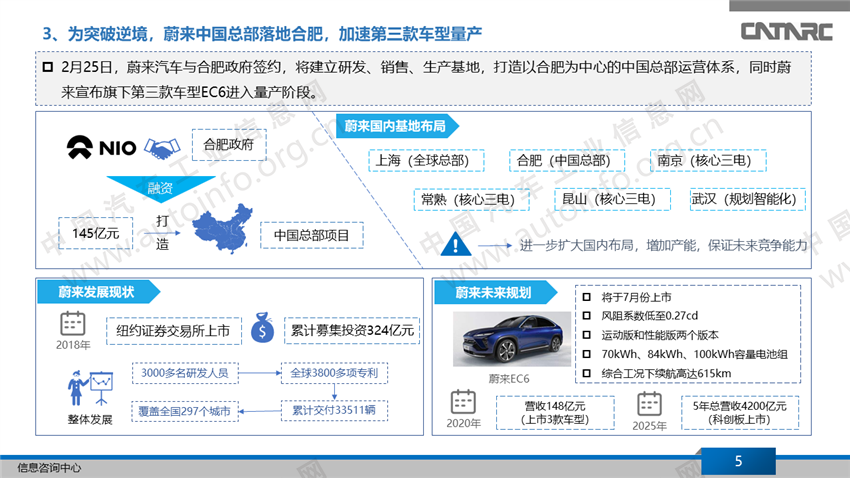The image size is (850, 478).
Task: Click the 累计交付33511辆 box
Action: (334, 410)
